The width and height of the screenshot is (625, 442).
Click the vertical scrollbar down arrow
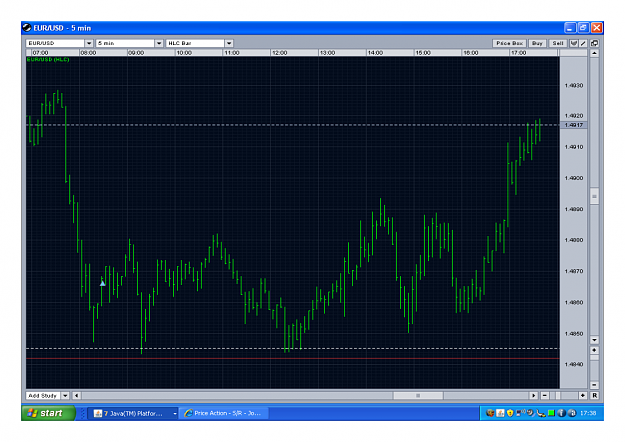click(x=594, y=340)
